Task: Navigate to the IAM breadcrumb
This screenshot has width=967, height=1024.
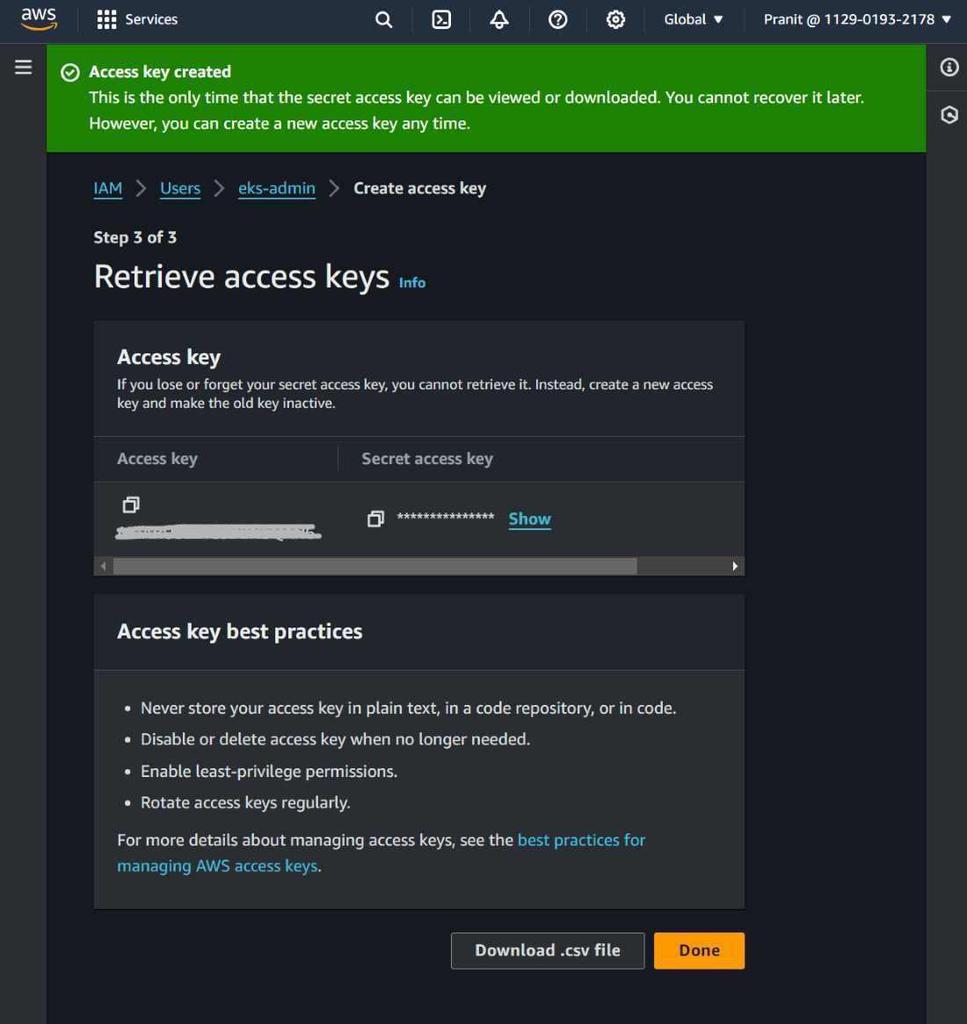Action: coord(107,188)
